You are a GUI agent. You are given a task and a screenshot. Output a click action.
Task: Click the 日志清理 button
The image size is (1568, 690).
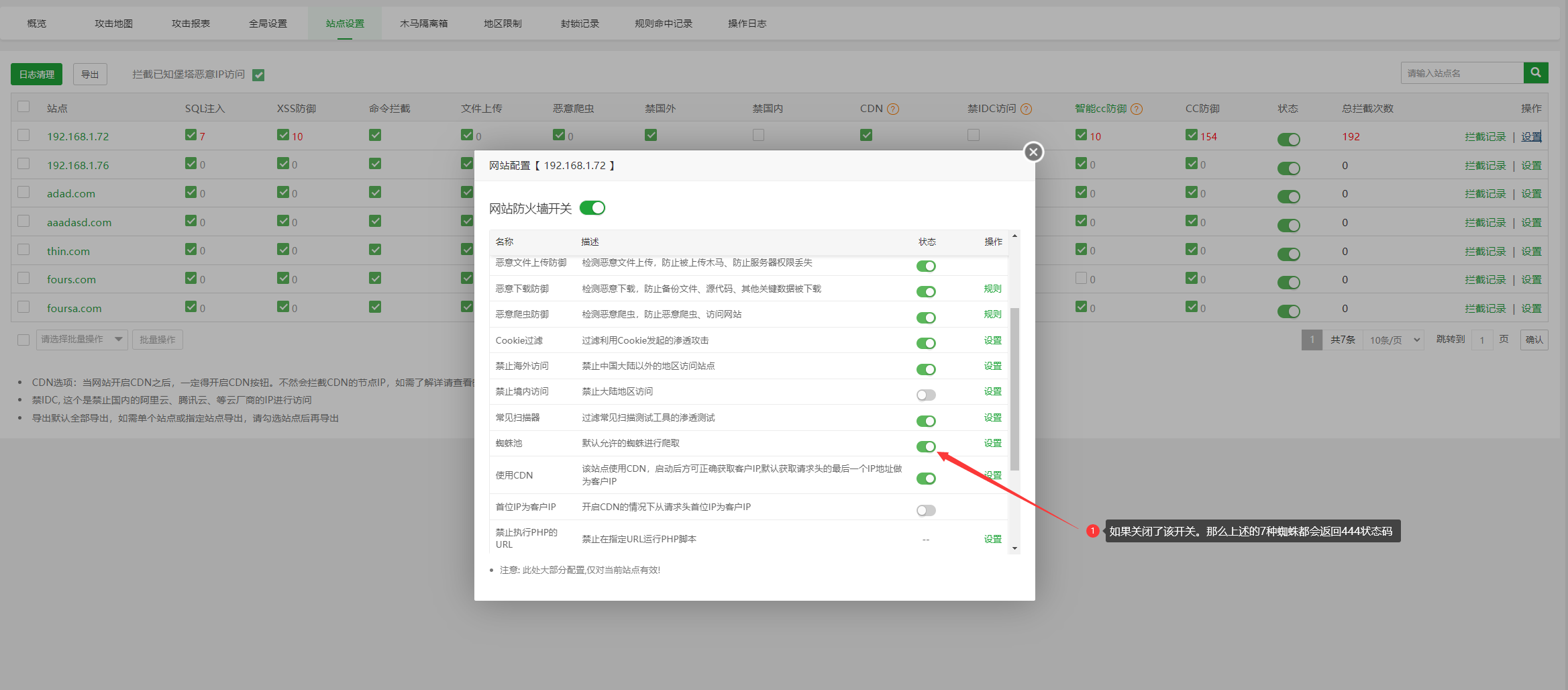click(37, 75)
